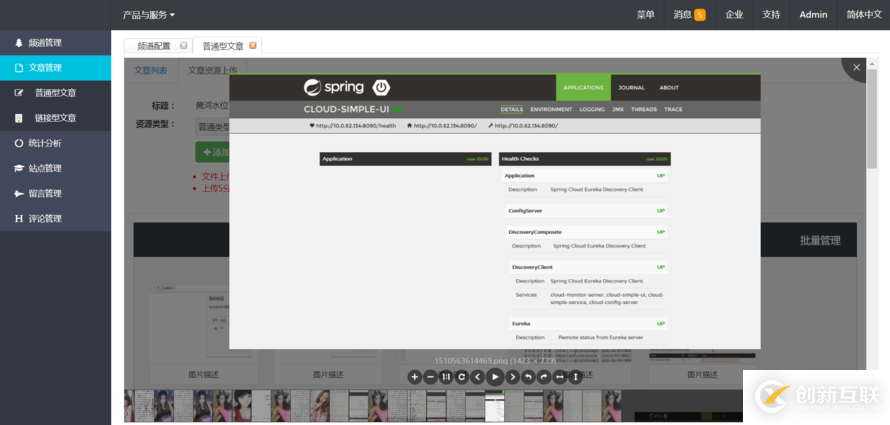Click the H icon beside 评论管理
Screen dimensions: 890x425
19,218
